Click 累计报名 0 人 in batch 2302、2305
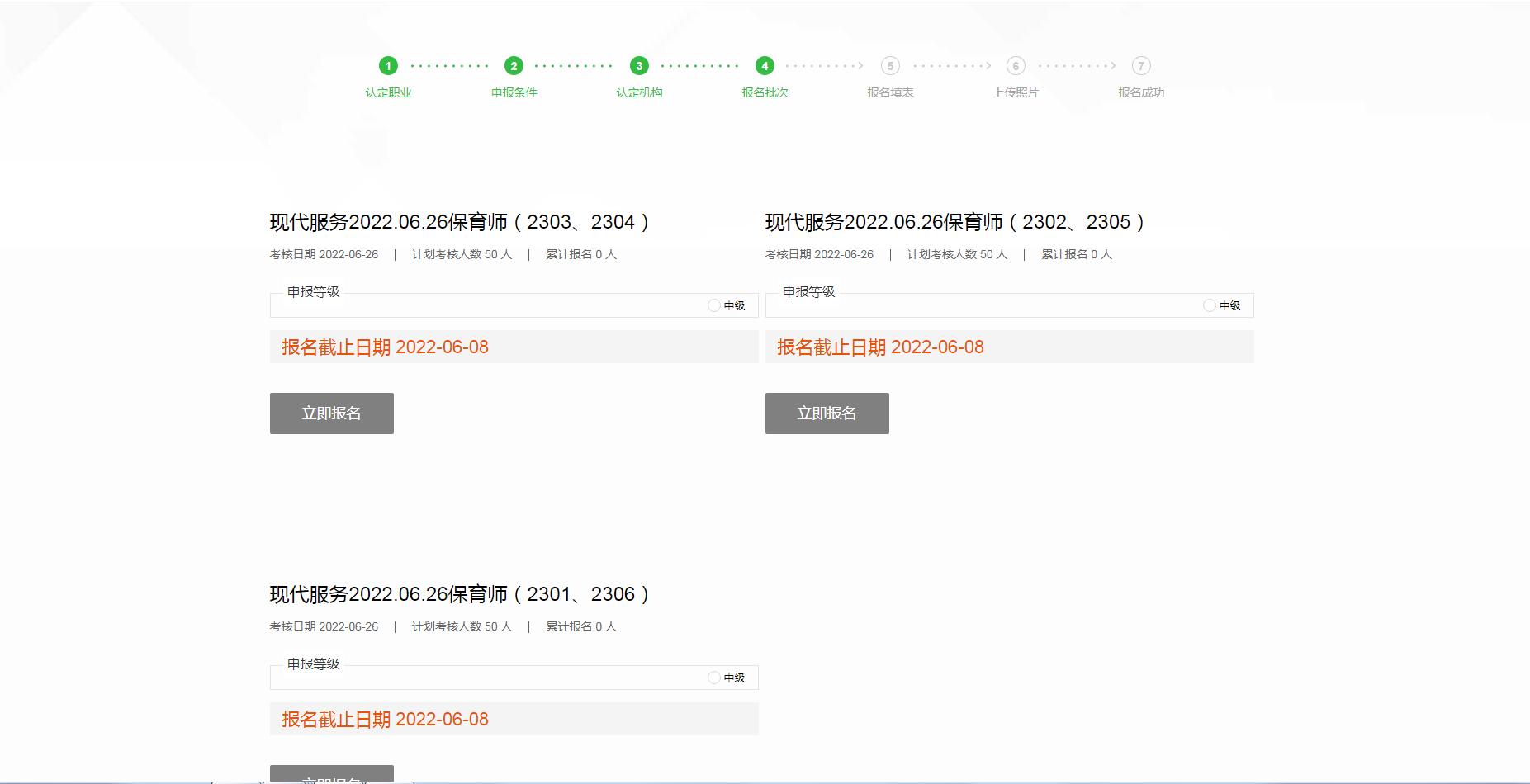Viewport: 1530px width, 784px height. coord(1077,254)
